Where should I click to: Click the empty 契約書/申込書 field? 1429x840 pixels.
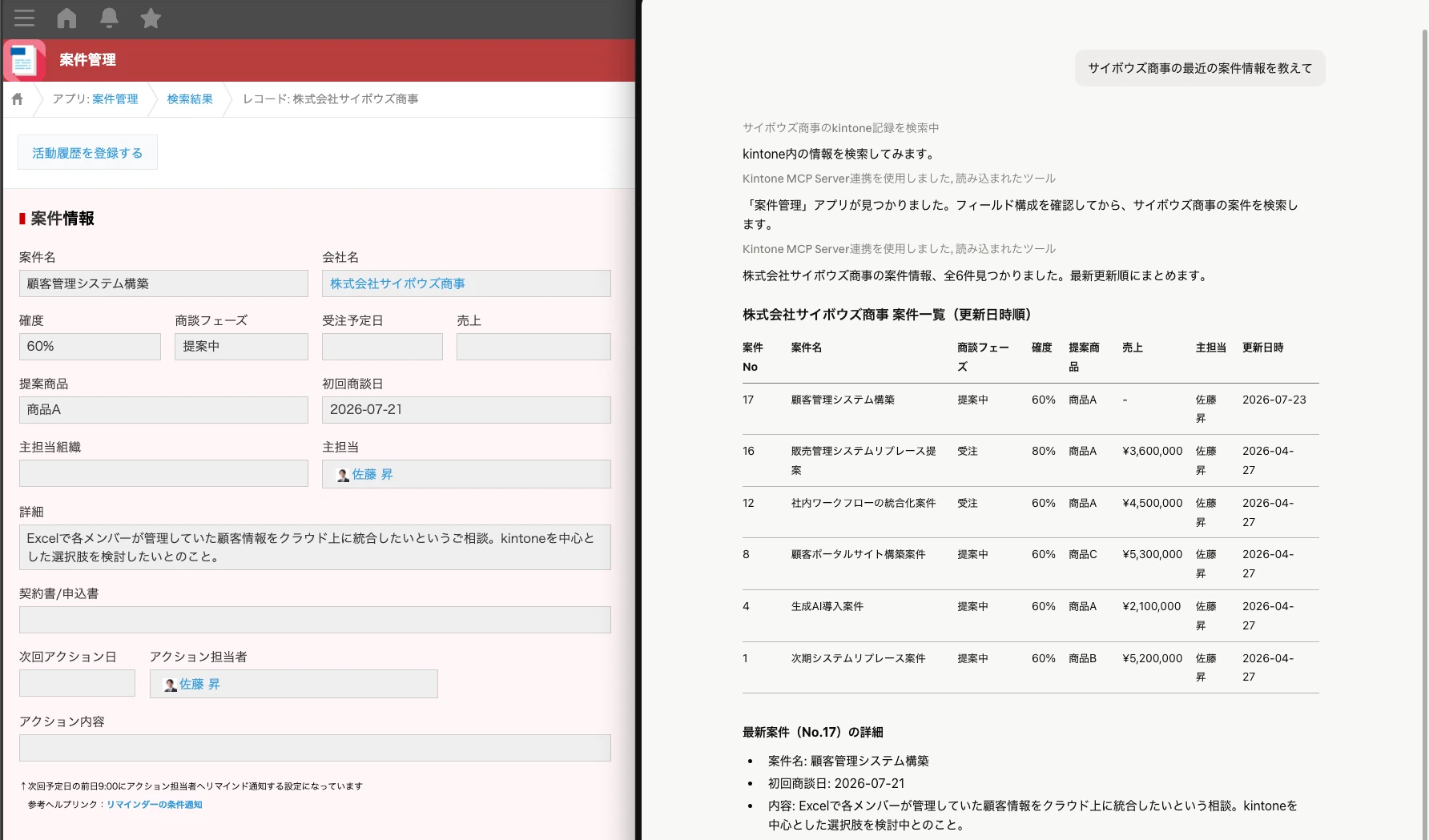[315, 620]
